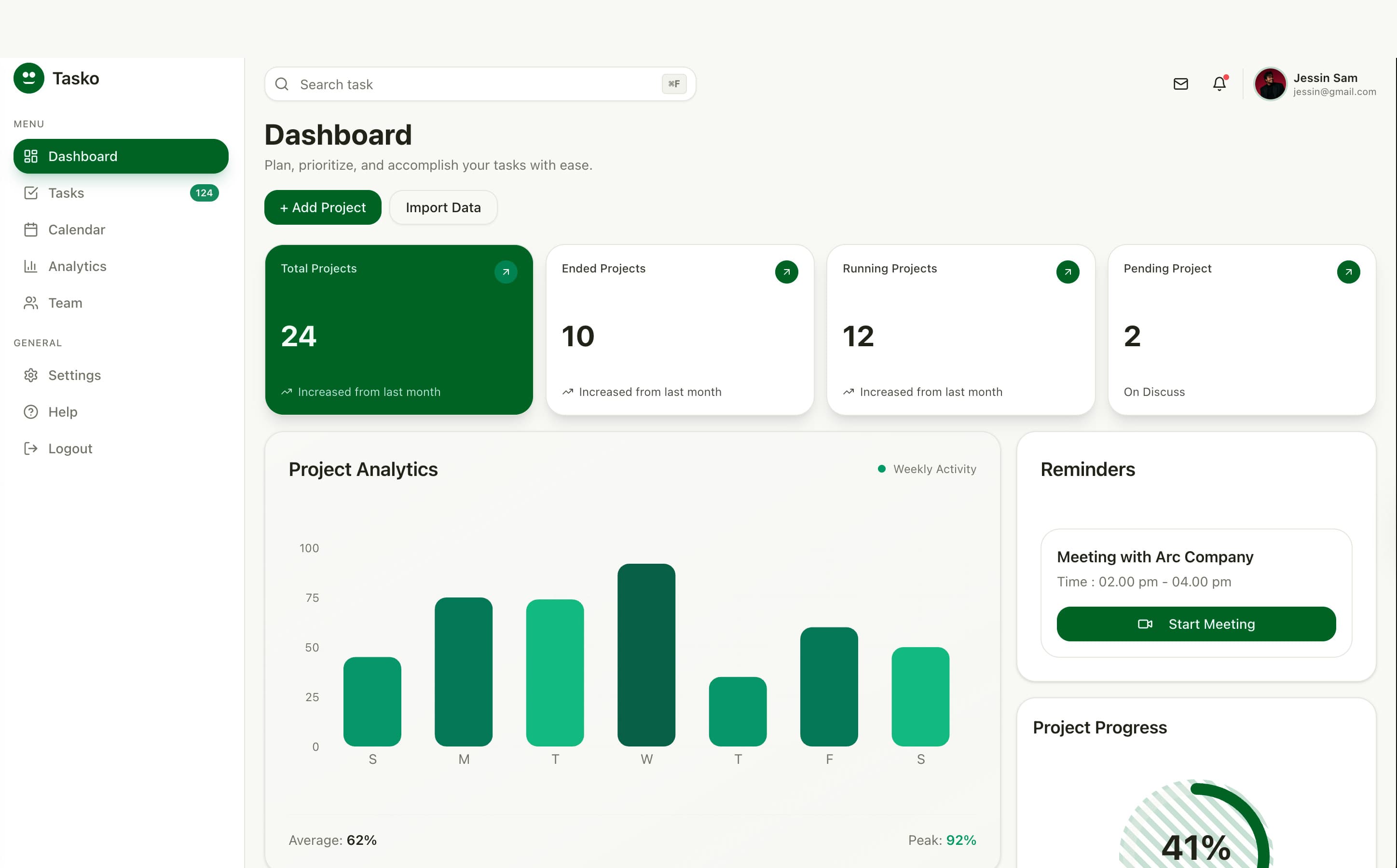Click the notification bell icon

pos(1219,84)
